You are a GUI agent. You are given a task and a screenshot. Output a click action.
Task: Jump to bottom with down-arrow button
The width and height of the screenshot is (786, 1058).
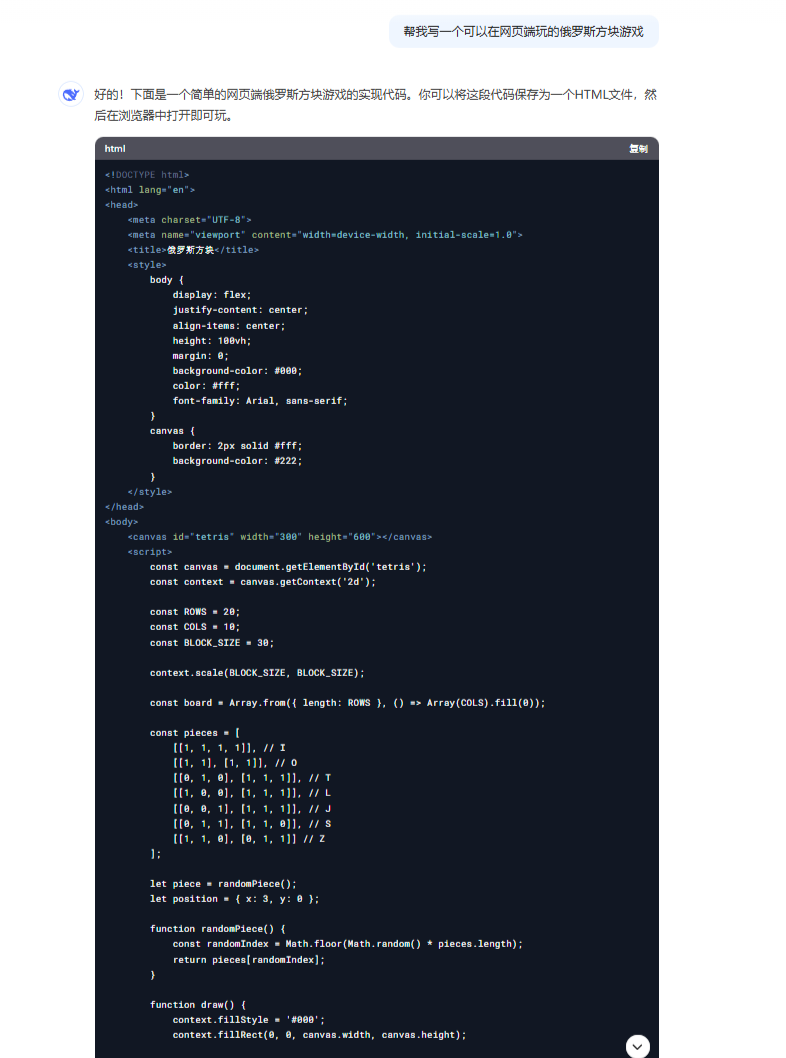tap(638, 1047)
